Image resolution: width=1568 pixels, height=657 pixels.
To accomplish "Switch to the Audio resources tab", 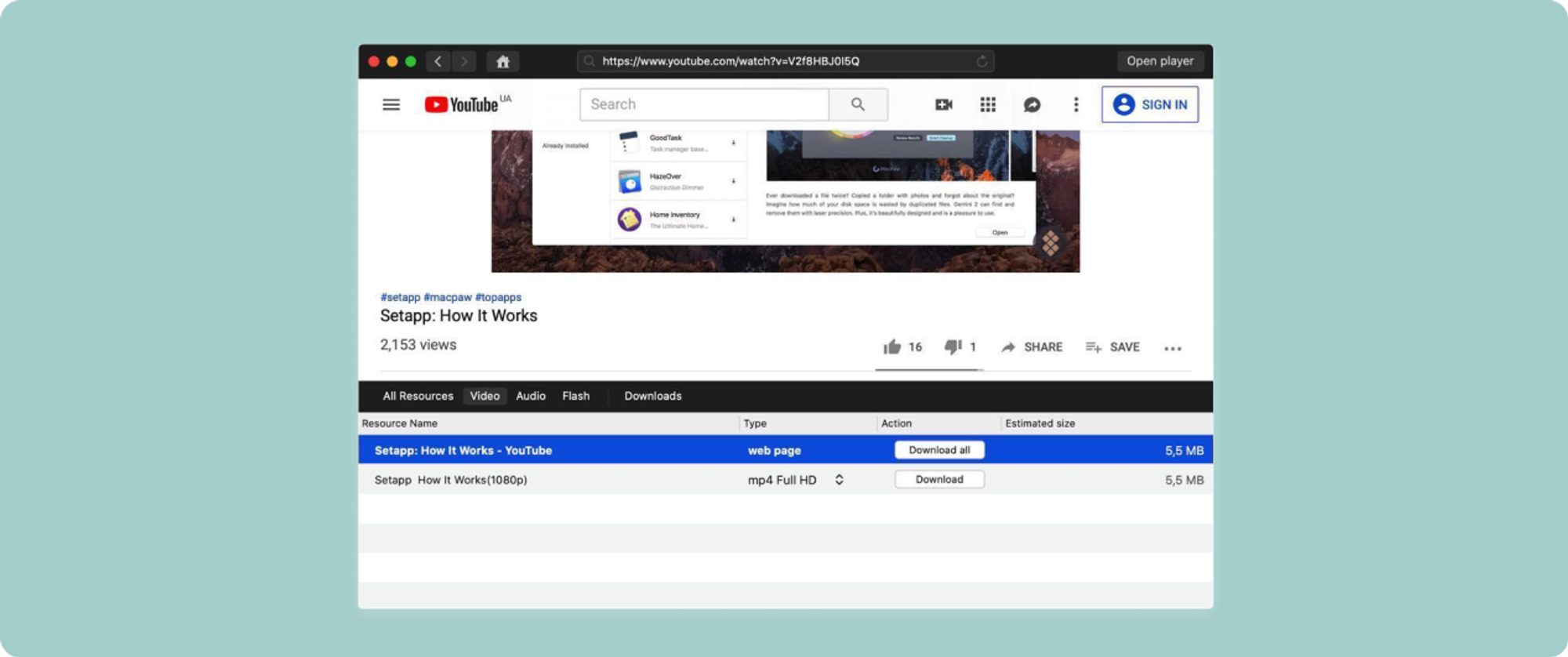I will pos(530,396).
